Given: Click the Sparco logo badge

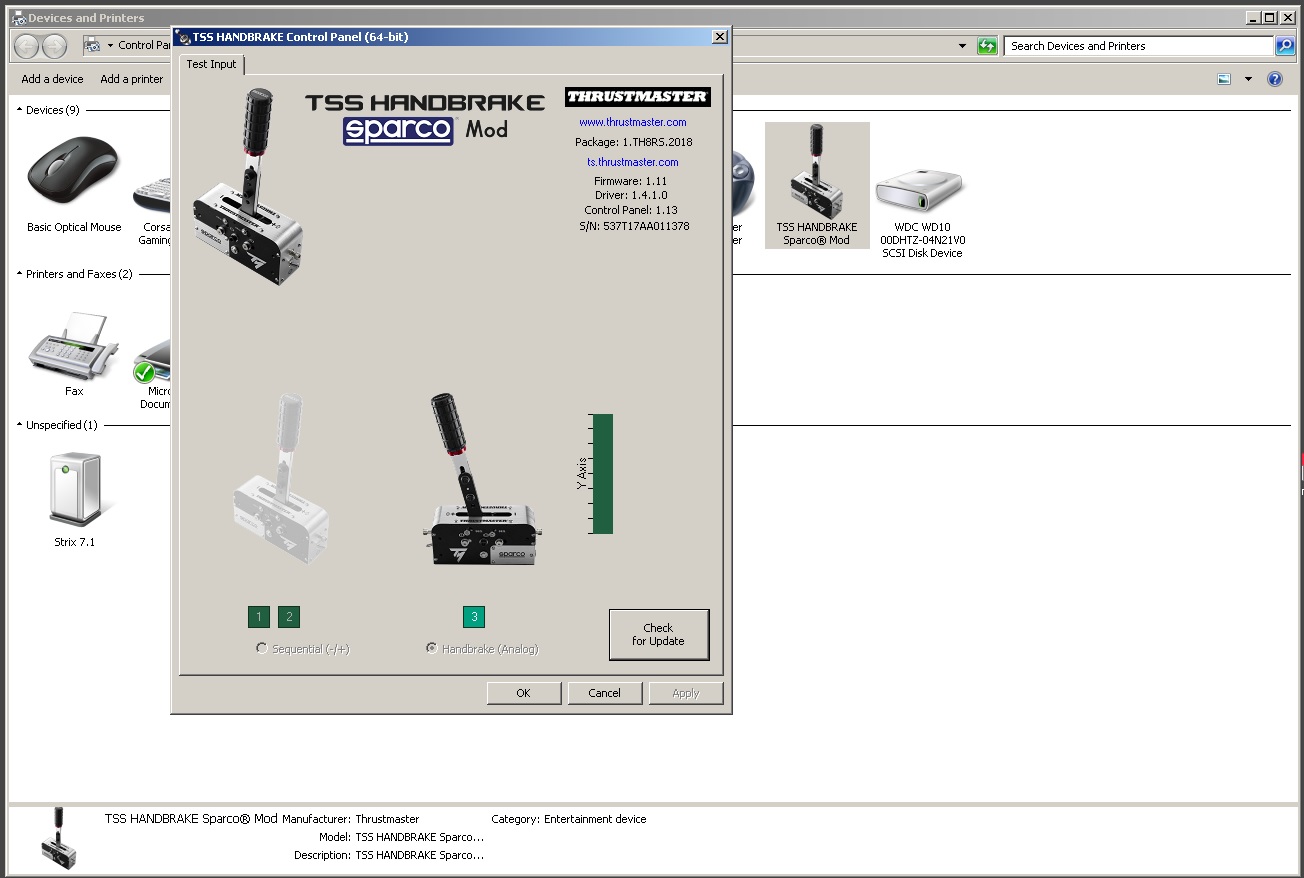Looking at the screenshot, I should pyautogui.click(x=398, y=131).
